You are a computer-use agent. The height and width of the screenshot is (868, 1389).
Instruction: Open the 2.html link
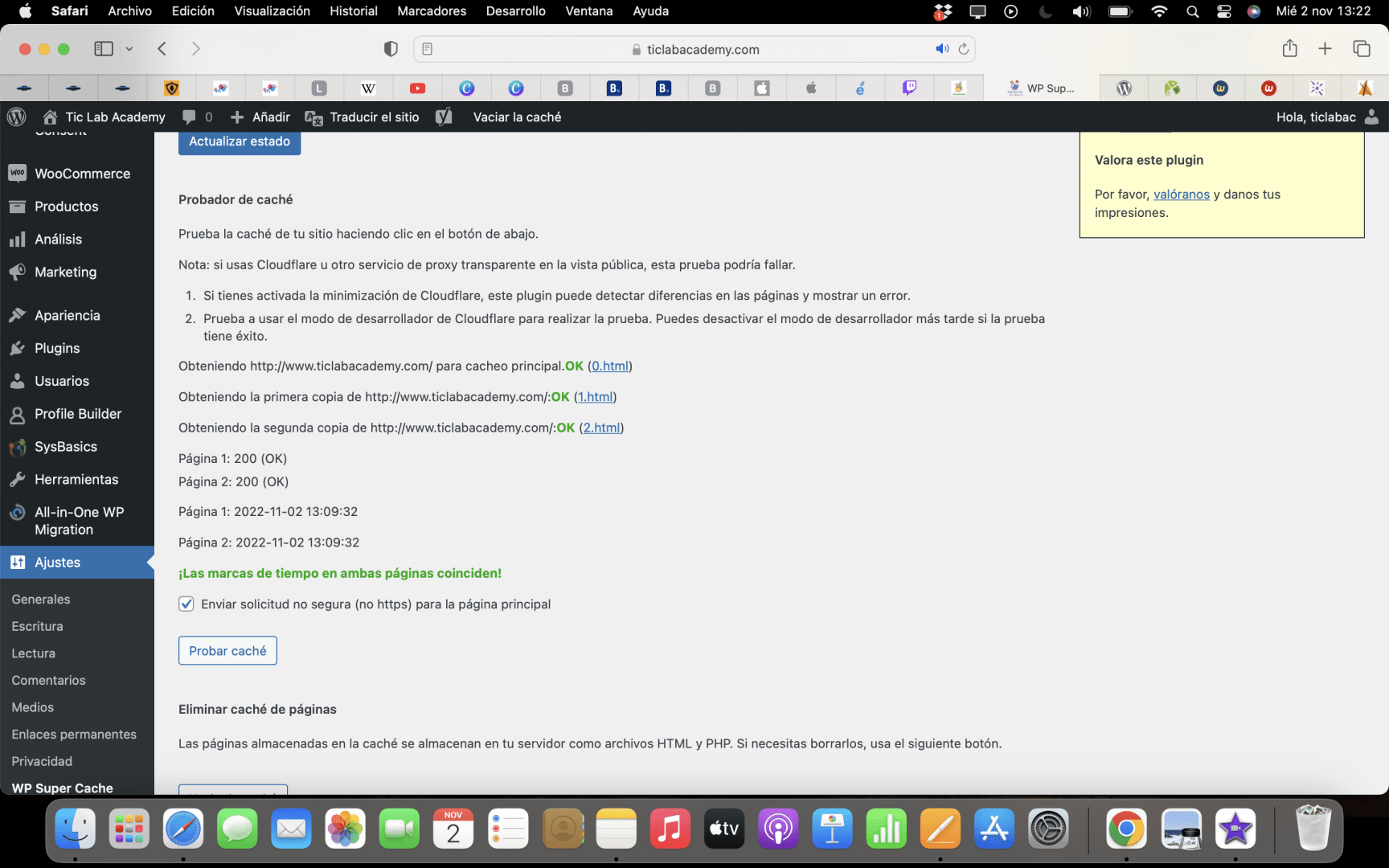[x=601, y=428]
